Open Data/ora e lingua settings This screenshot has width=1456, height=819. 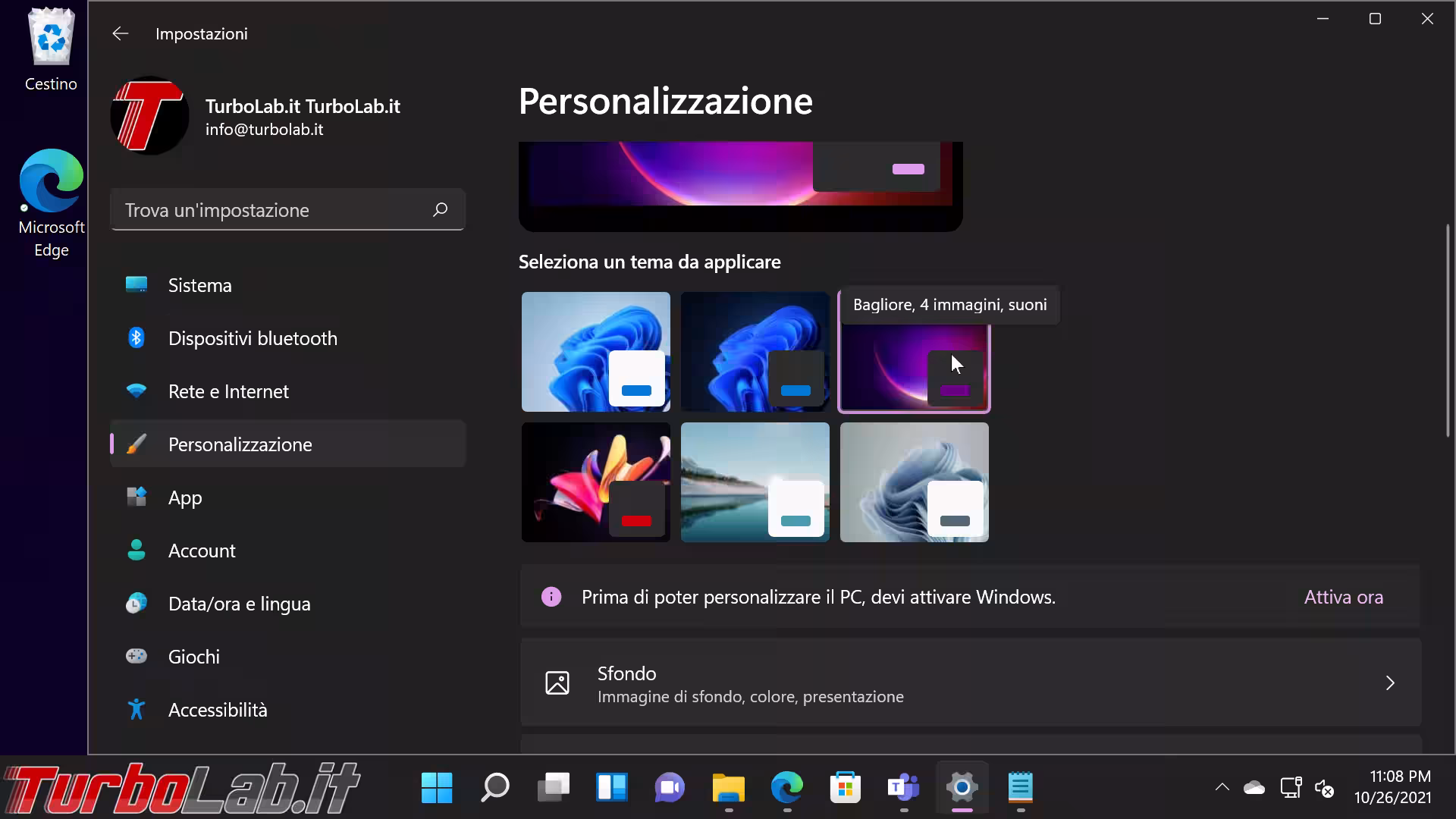[x=239, y=604]
